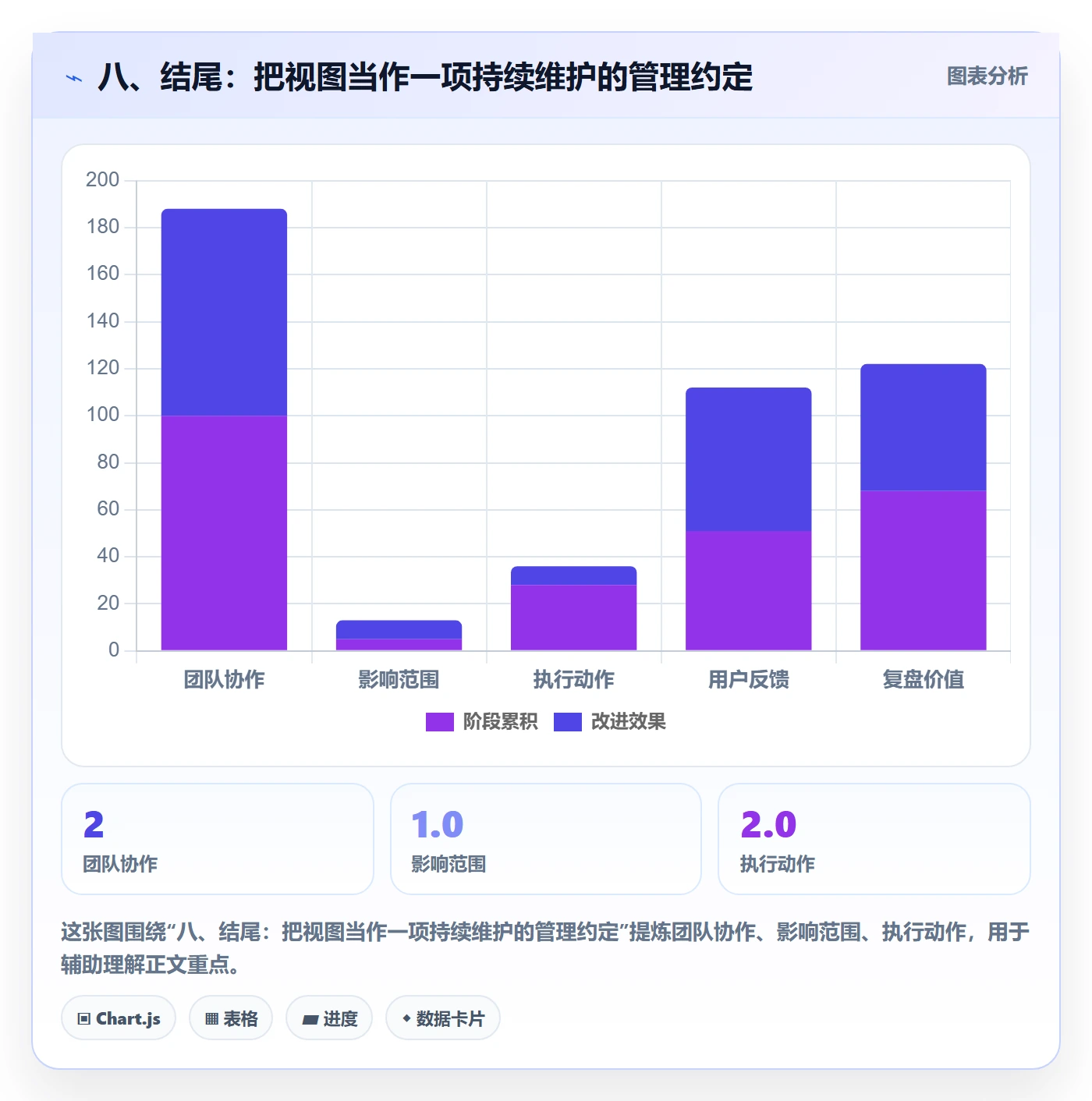Click the 执行动作 x-axis label
1092x1101 pixels.
pos(573,680)
